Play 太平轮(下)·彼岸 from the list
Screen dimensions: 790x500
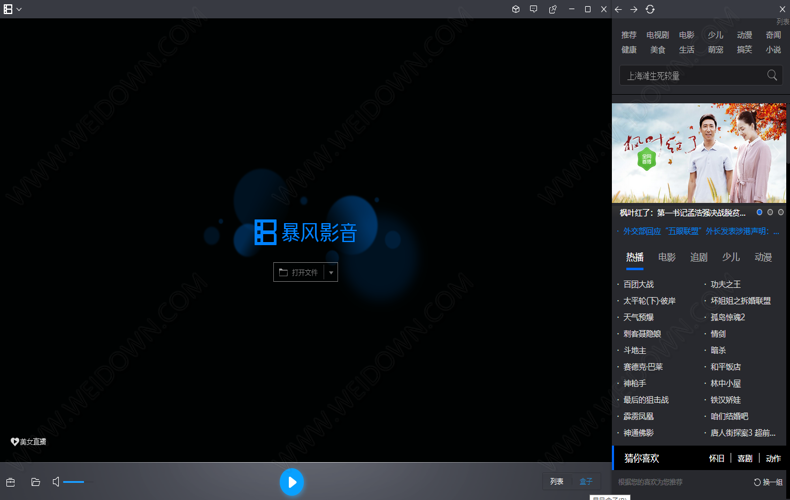pyautogui.click(x=649, y=301)
